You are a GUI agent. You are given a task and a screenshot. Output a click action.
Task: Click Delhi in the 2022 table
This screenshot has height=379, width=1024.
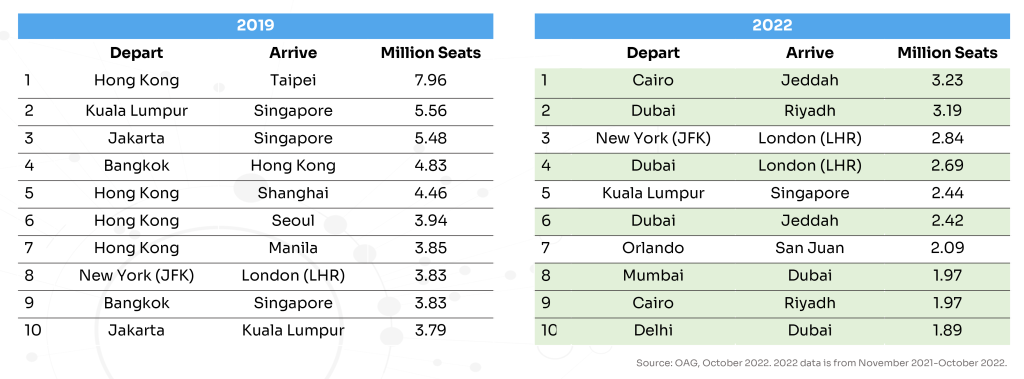[x=653, y=331]
